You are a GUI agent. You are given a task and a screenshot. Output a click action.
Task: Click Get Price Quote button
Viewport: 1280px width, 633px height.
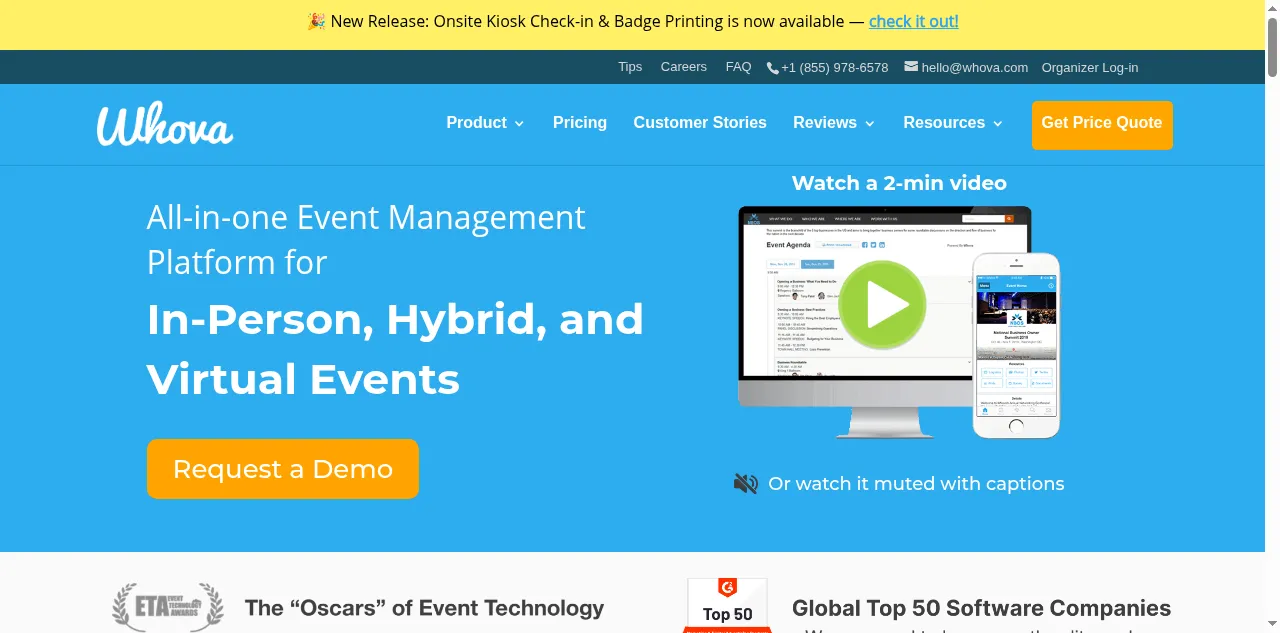point(1102,125)
